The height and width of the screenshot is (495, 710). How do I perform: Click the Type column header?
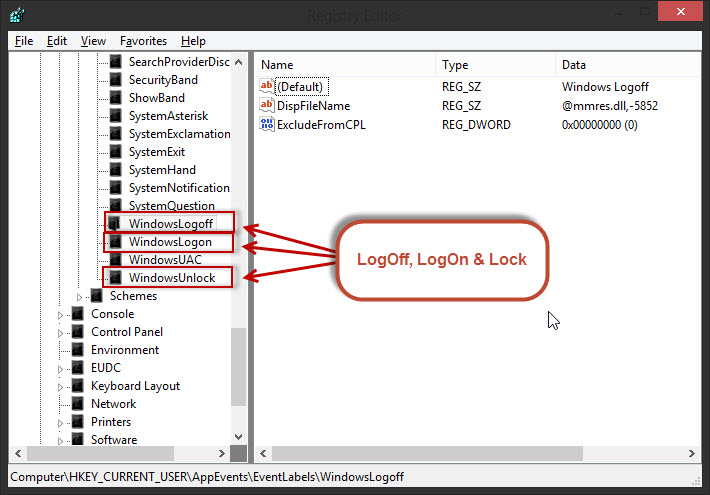[x=495, y=65]
